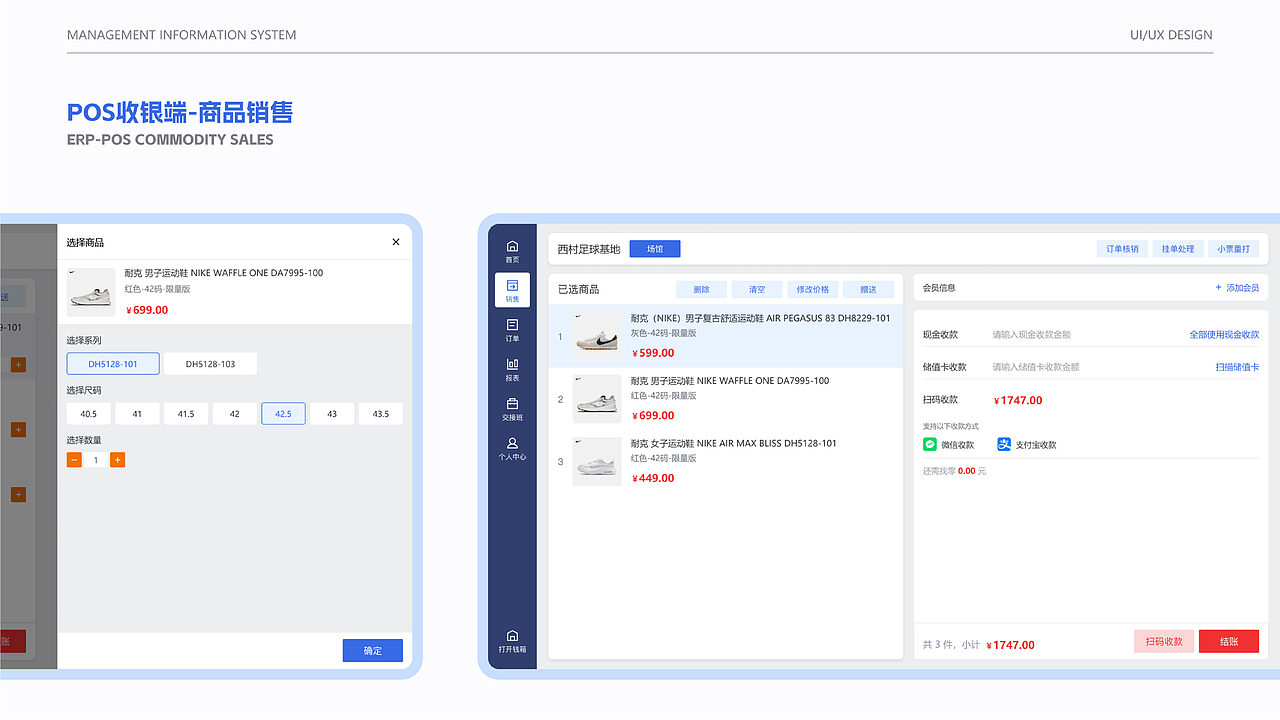Open the 报表 reports chart icon
This screenshot has height=720, width=1280.
coord(513,364)
